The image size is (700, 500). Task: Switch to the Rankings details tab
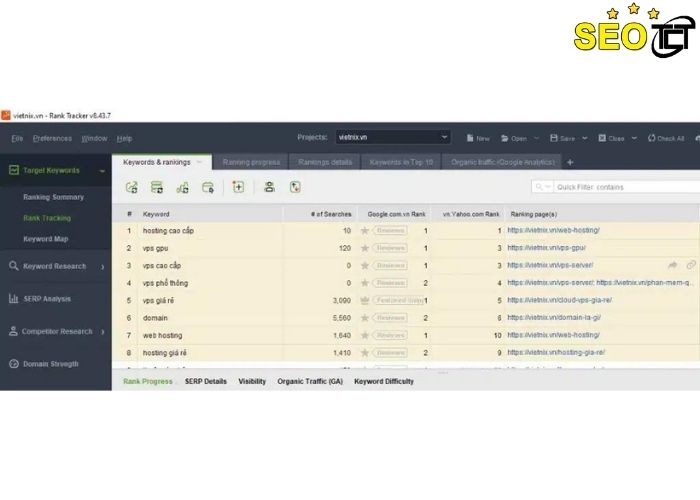pos(325,162)
